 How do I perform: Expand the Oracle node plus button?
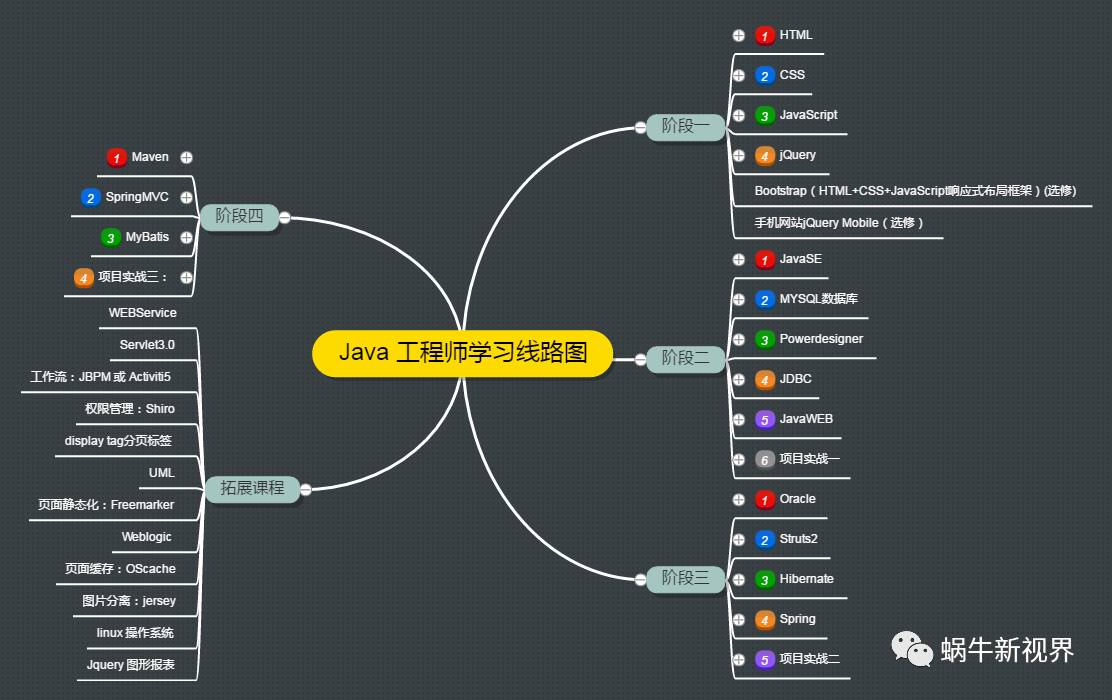click(x=739, y=499)
